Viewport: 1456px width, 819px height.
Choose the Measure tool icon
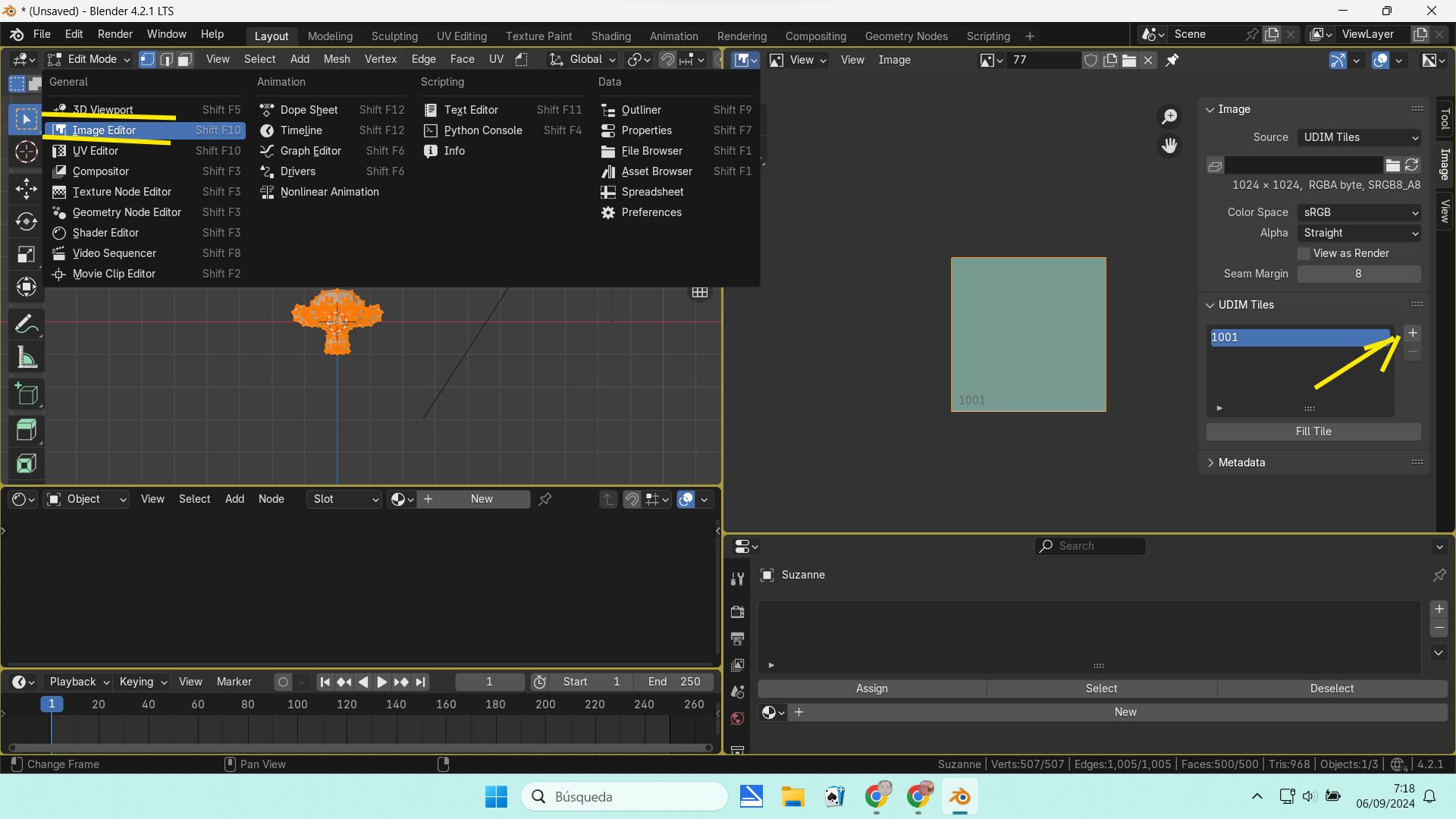pos(27,358)
